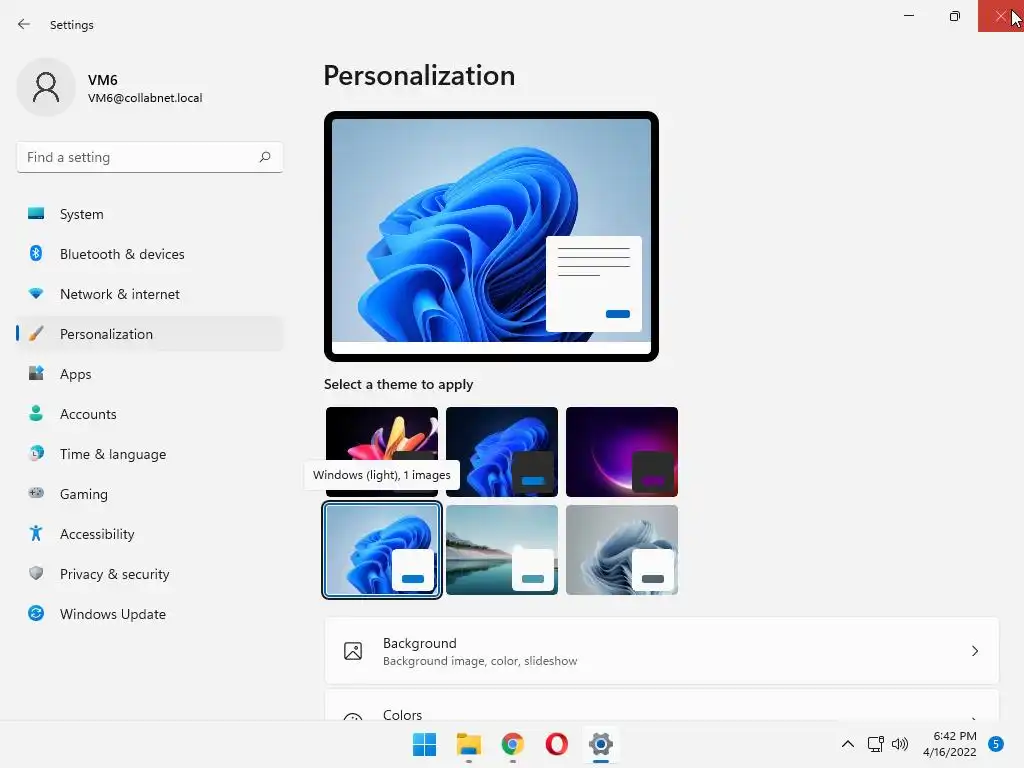Launch Opera from the taskbar
The height and width of the screenshot is (768, 1024).
coord(556,744)
